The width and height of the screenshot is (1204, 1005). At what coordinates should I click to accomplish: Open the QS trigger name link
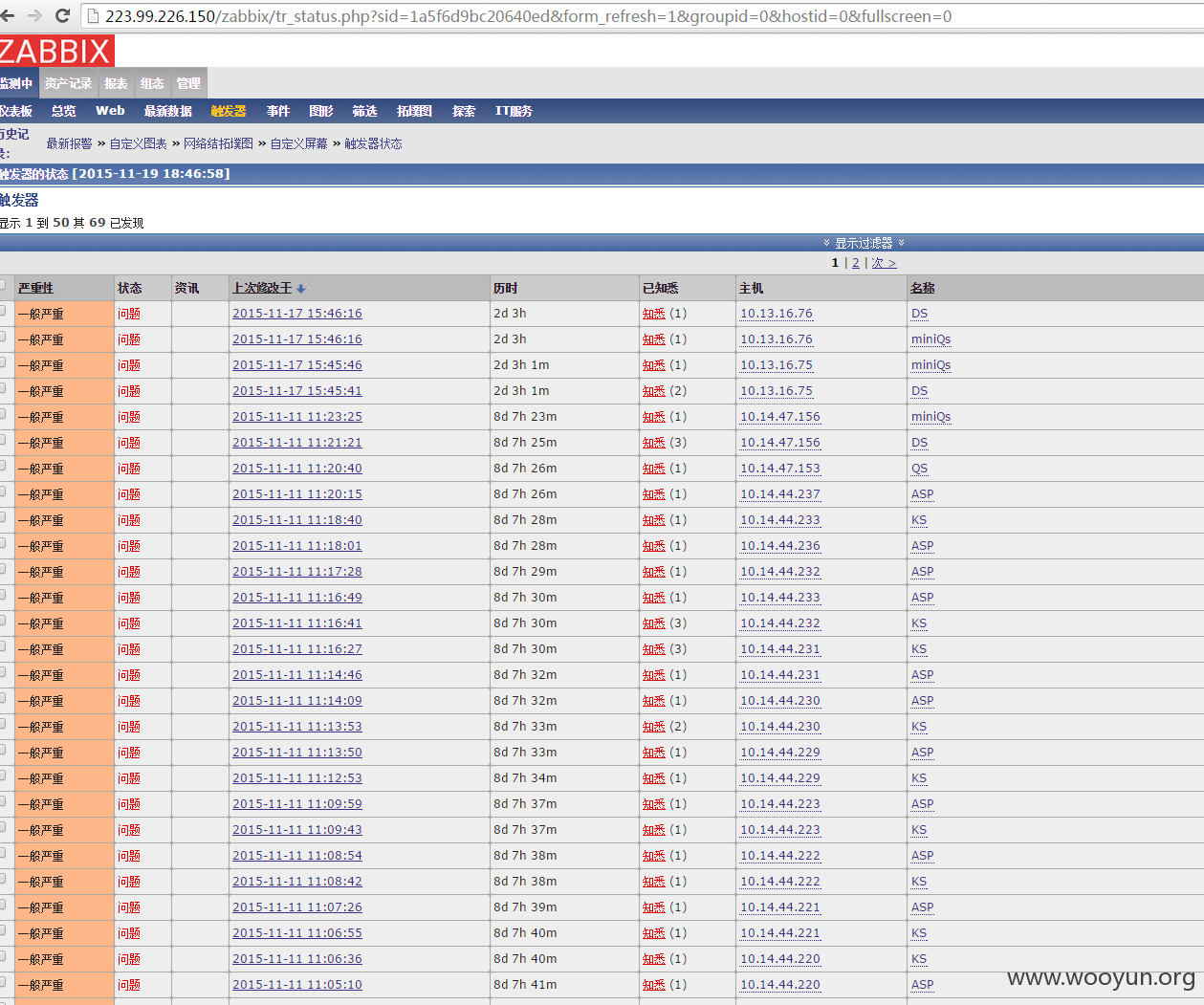point(920,469)
